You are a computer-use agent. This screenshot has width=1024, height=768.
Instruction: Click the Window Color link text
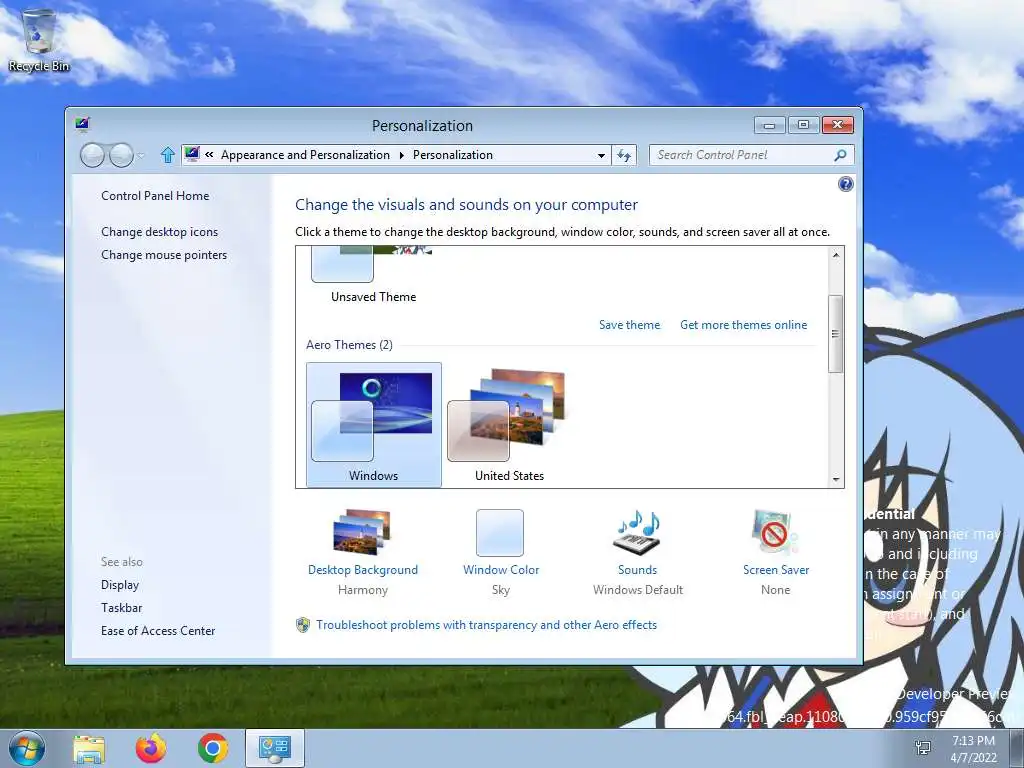501,570
